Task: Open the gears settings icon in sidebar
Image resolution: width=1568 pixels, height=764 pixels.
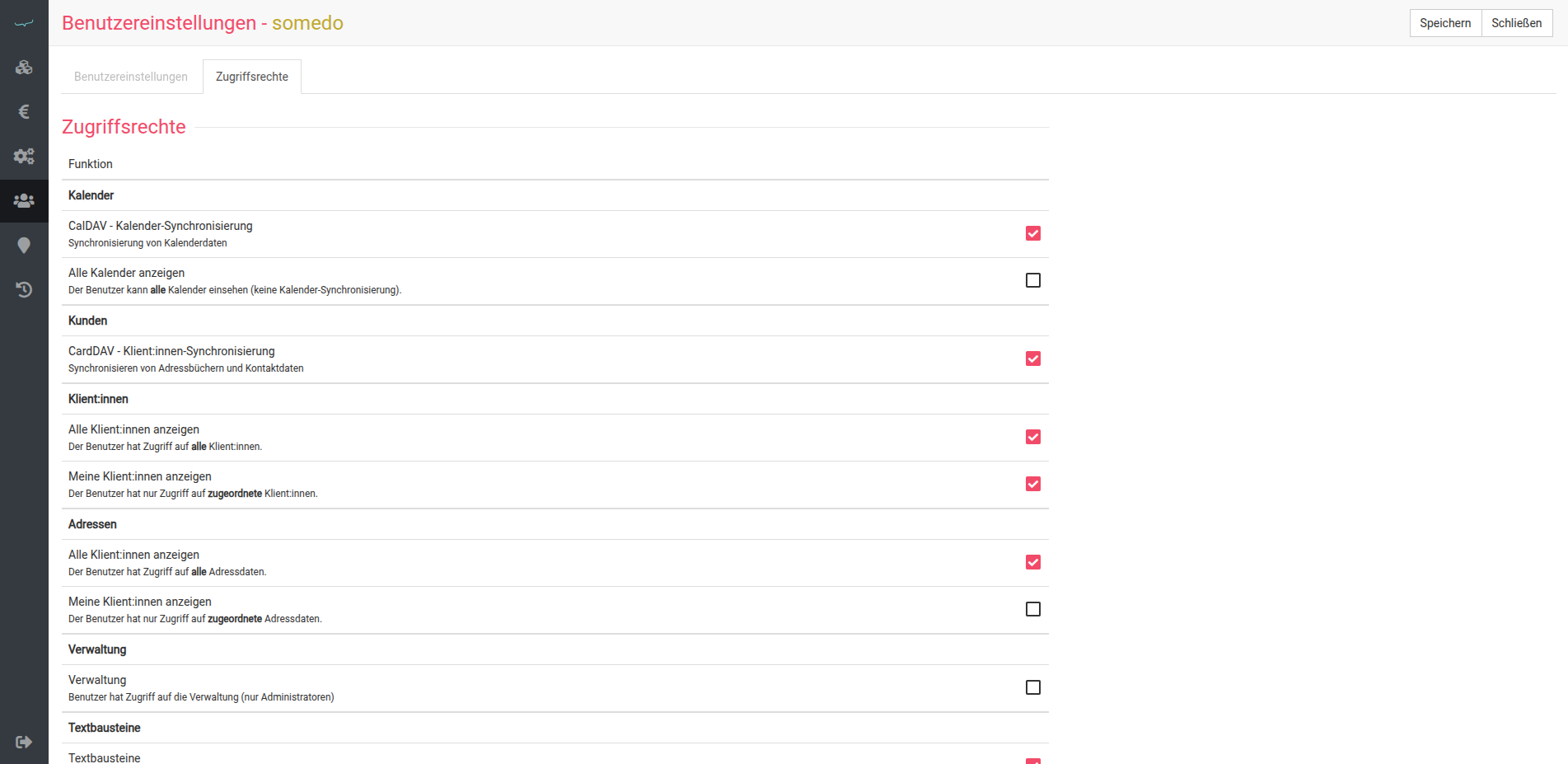Action: 24,156
